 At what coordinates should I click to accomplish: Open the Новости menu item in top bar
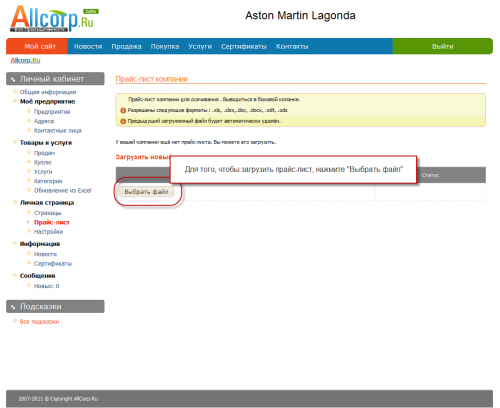click(x=88, y=46)
